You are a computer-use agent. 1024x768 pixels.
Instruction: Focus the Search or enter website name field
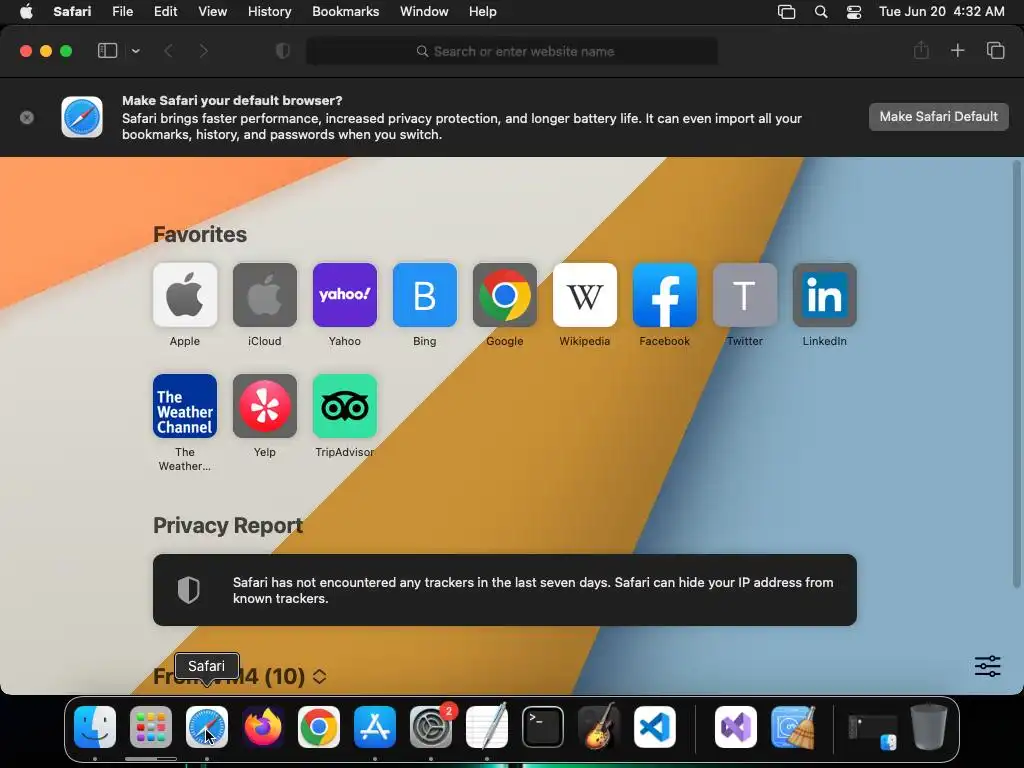coord(512,51)
